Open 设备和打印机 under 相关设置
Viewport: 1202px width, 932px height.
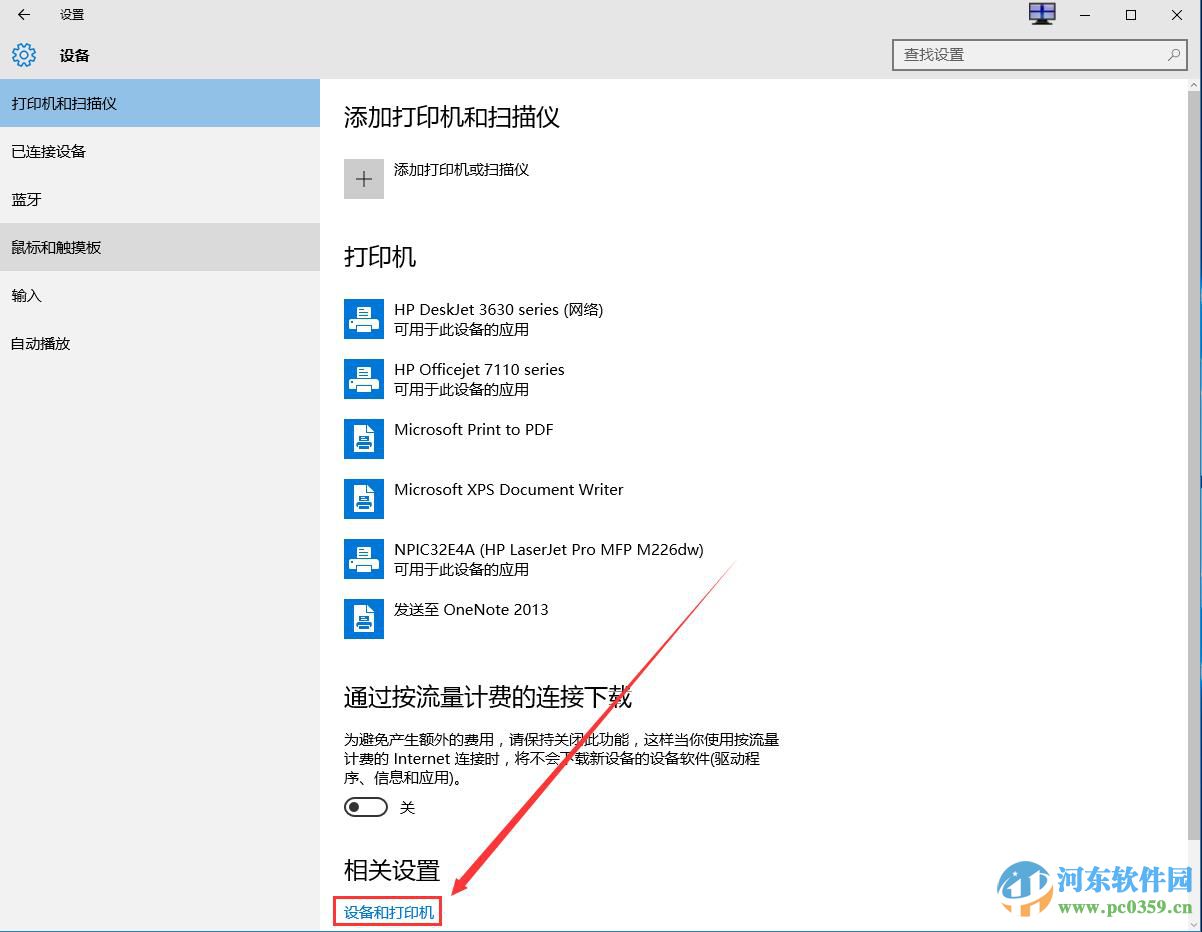[x=387, y=911]
